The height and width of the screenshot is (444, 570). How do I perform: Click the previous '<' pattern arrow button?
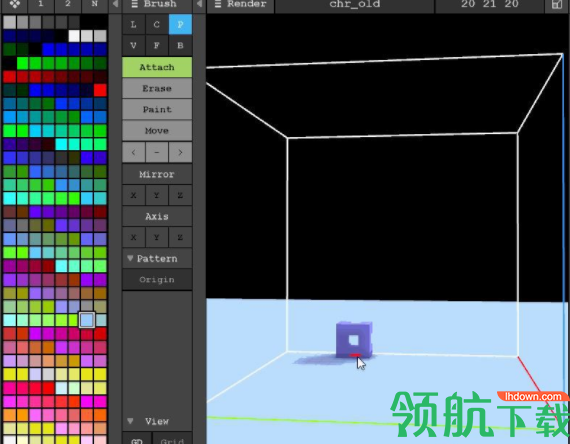(133, 152)
